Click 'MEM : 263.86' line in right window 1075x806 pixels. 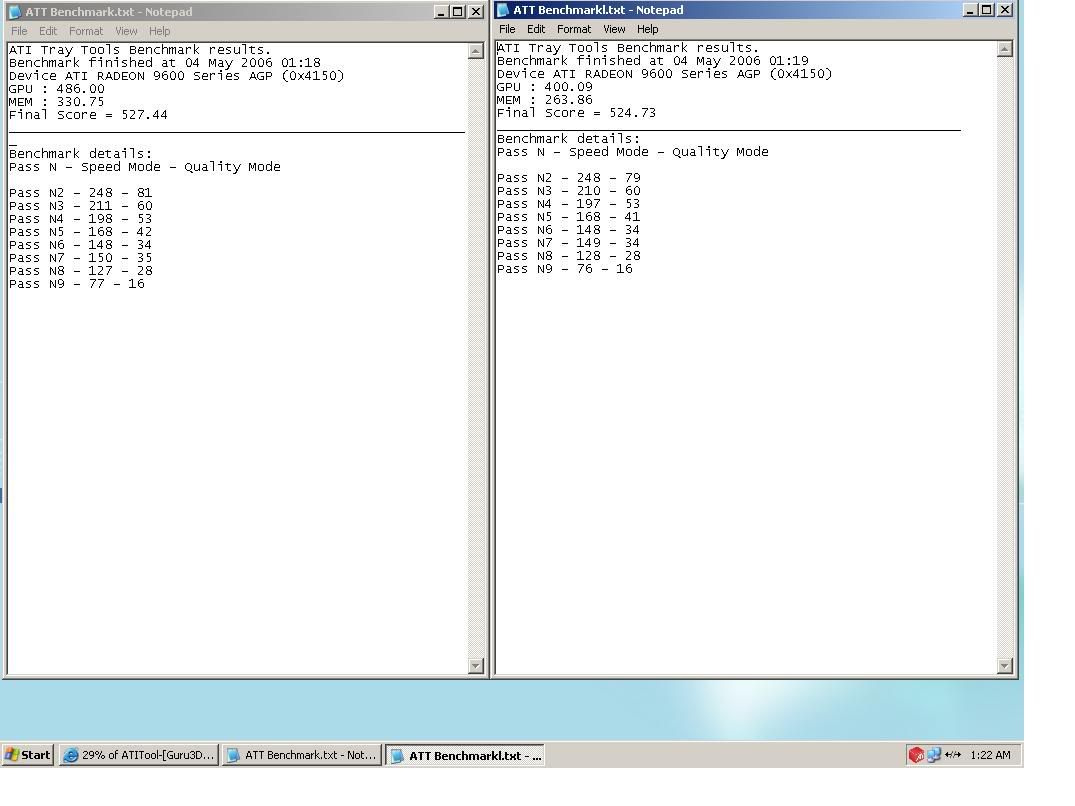pos(545,99)
